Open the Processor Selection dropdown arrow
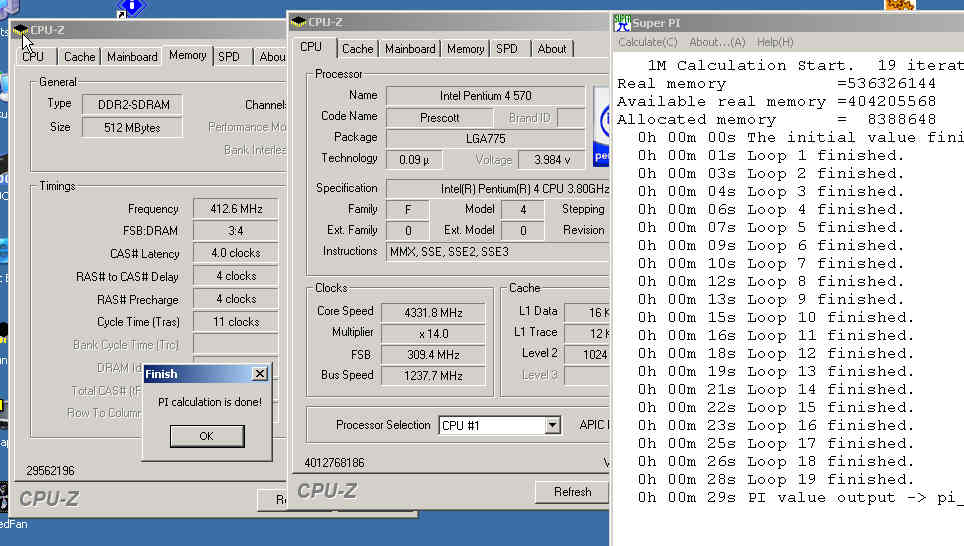The height and width of the screenshot is (546, 964). (552, 425)
